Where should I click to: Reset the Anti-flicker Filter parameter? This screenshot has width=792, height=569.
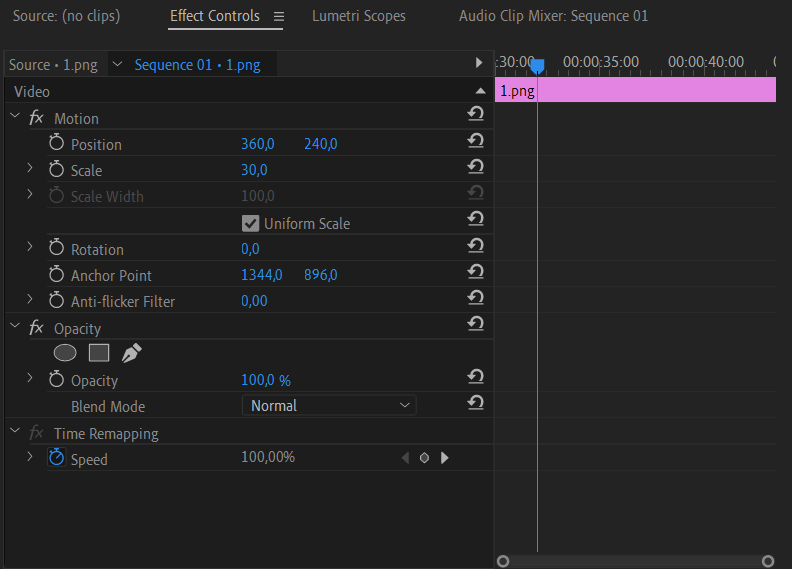(x=476, y=297)
